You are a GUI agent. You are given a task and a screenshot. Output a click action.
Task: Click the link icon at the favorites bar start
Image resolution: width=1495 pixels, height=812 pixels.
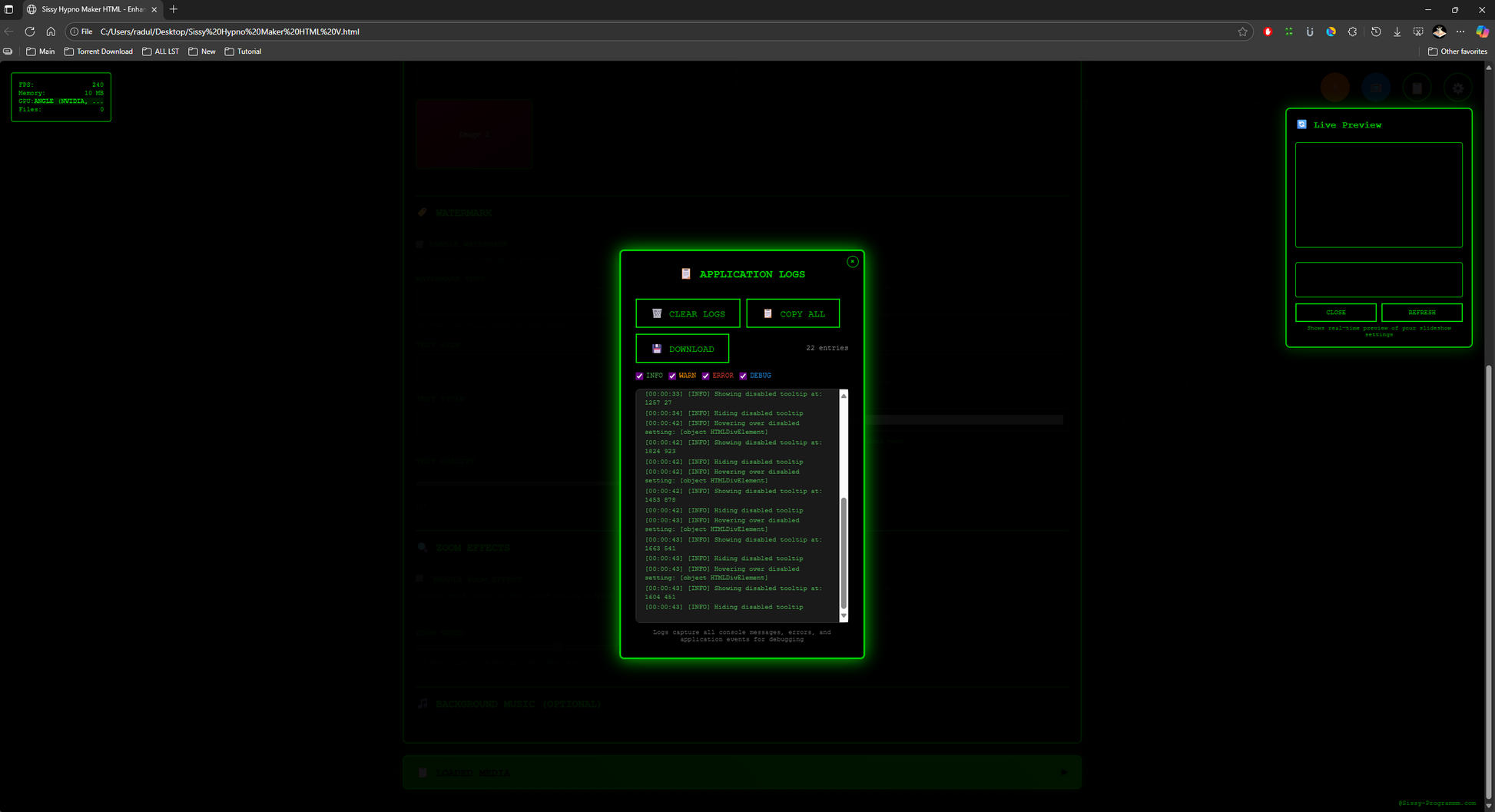coord(8,51)
